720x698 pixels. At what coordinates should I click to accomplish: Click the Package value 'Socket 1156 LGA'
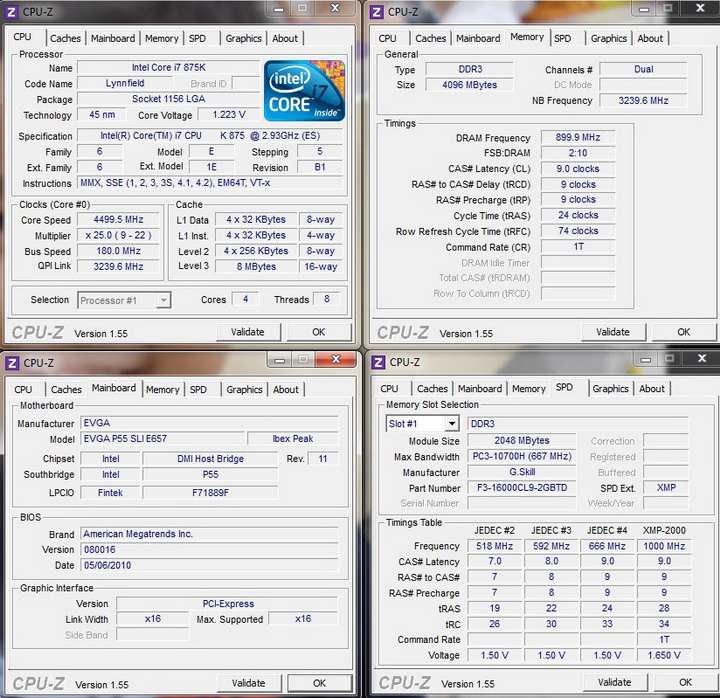pos(169,99)
